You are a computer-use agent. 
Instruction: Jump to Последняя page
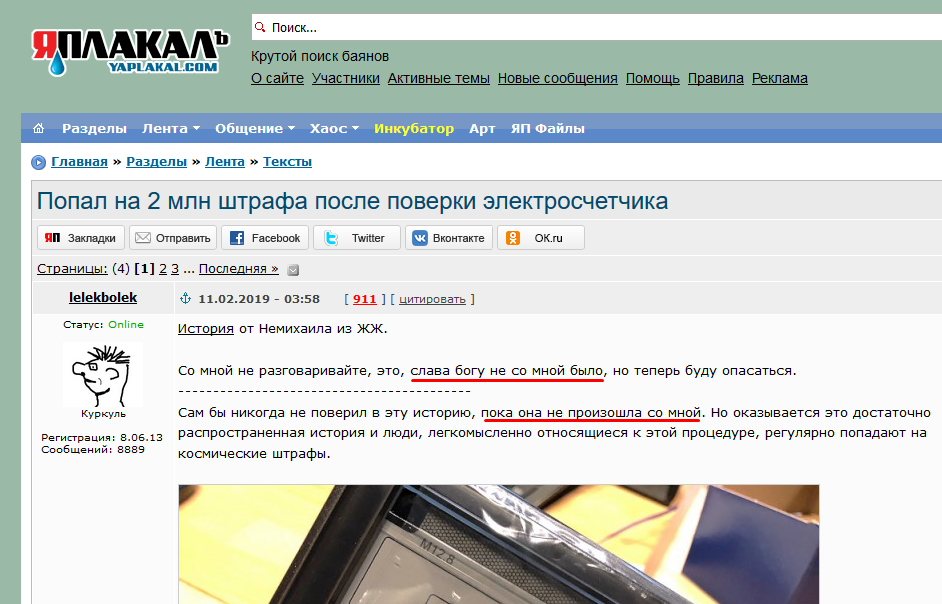(x=239, y=269)
